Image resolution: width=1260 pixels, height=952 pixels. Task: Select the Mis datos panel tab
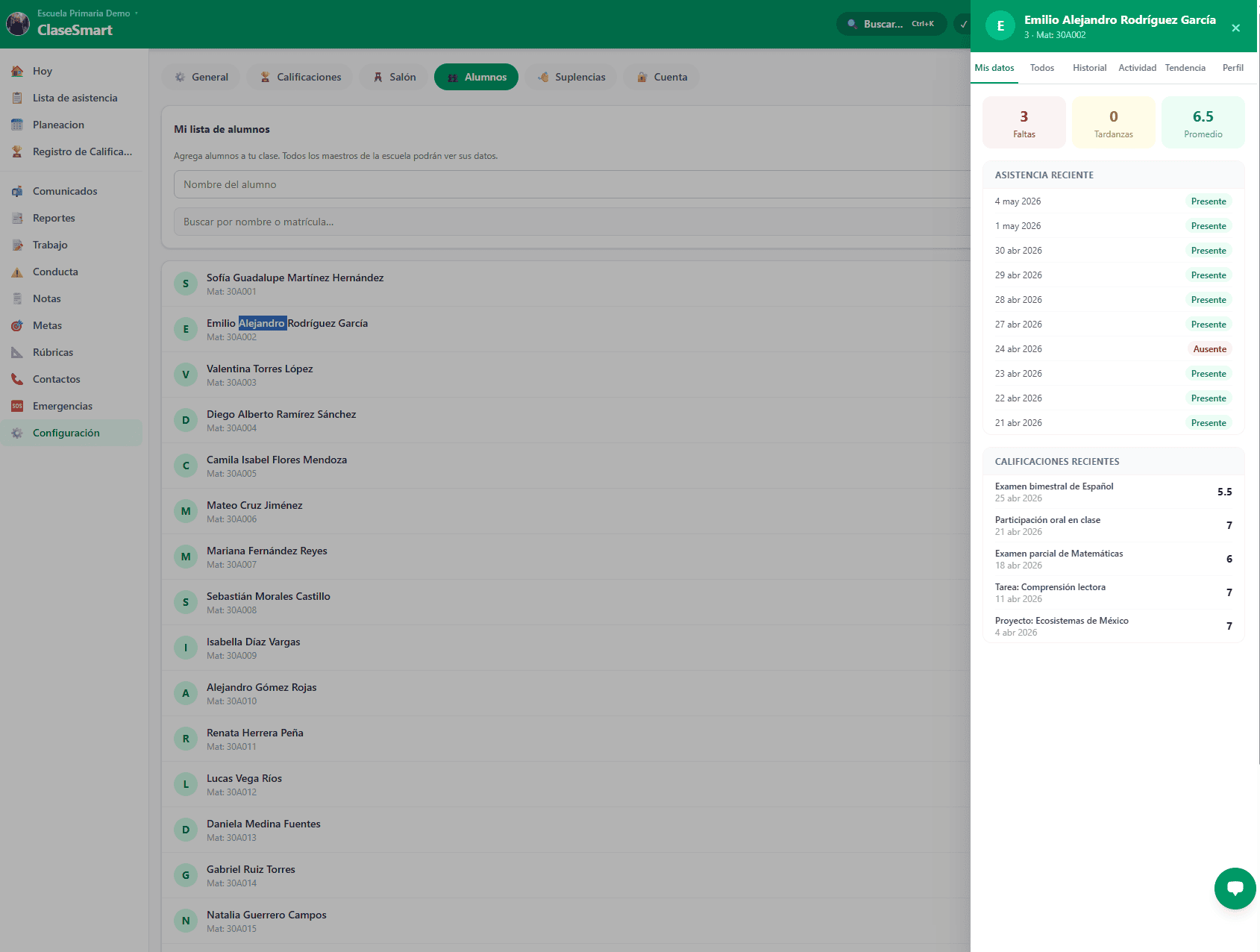click(x=994, y=68)
